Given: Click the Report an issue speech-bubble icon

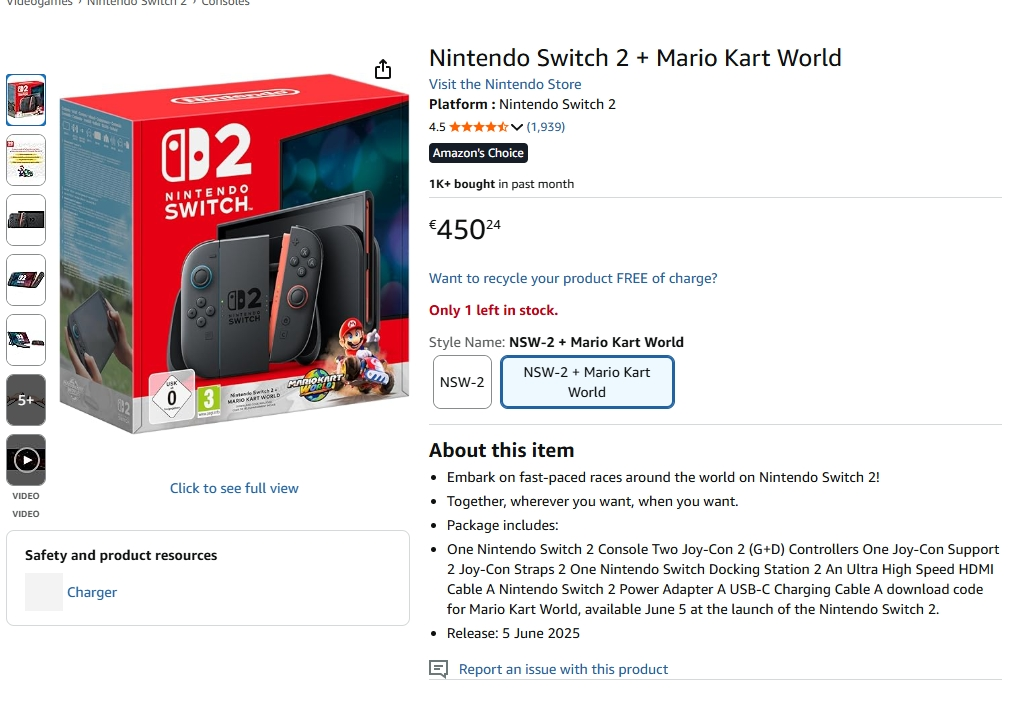Looking at the screenshot, I should 438,669.
